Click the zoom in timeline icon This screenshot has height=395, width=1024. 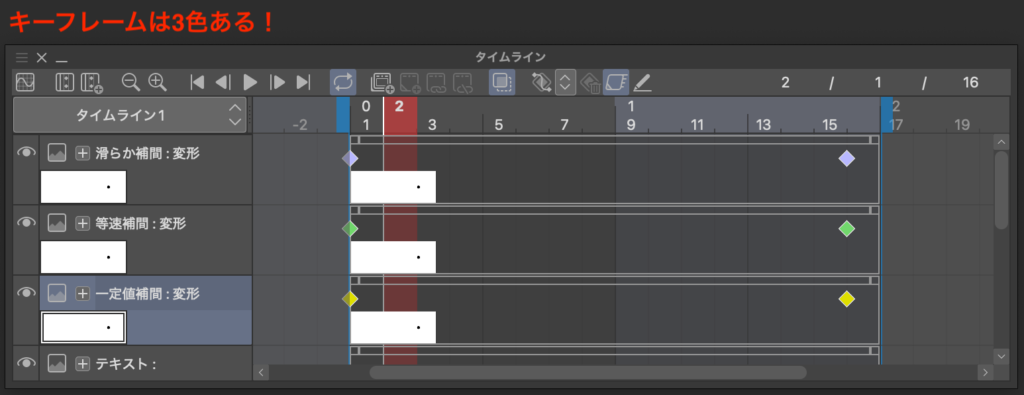157,82
